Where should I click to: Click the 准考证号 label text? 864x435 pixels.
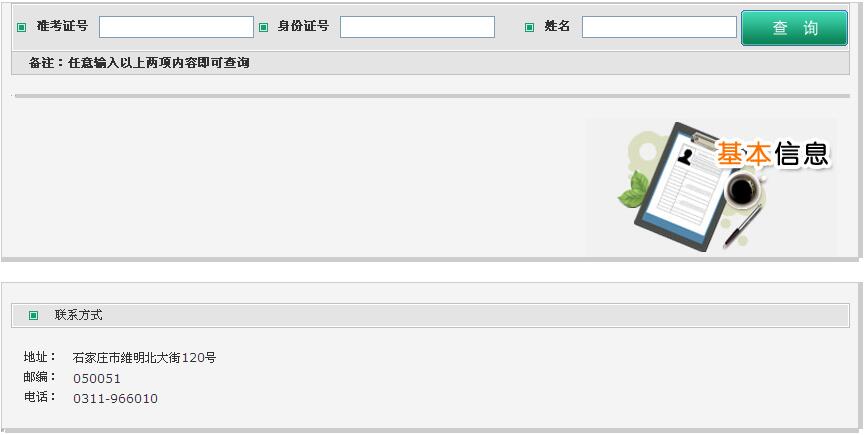pos(62,26)
